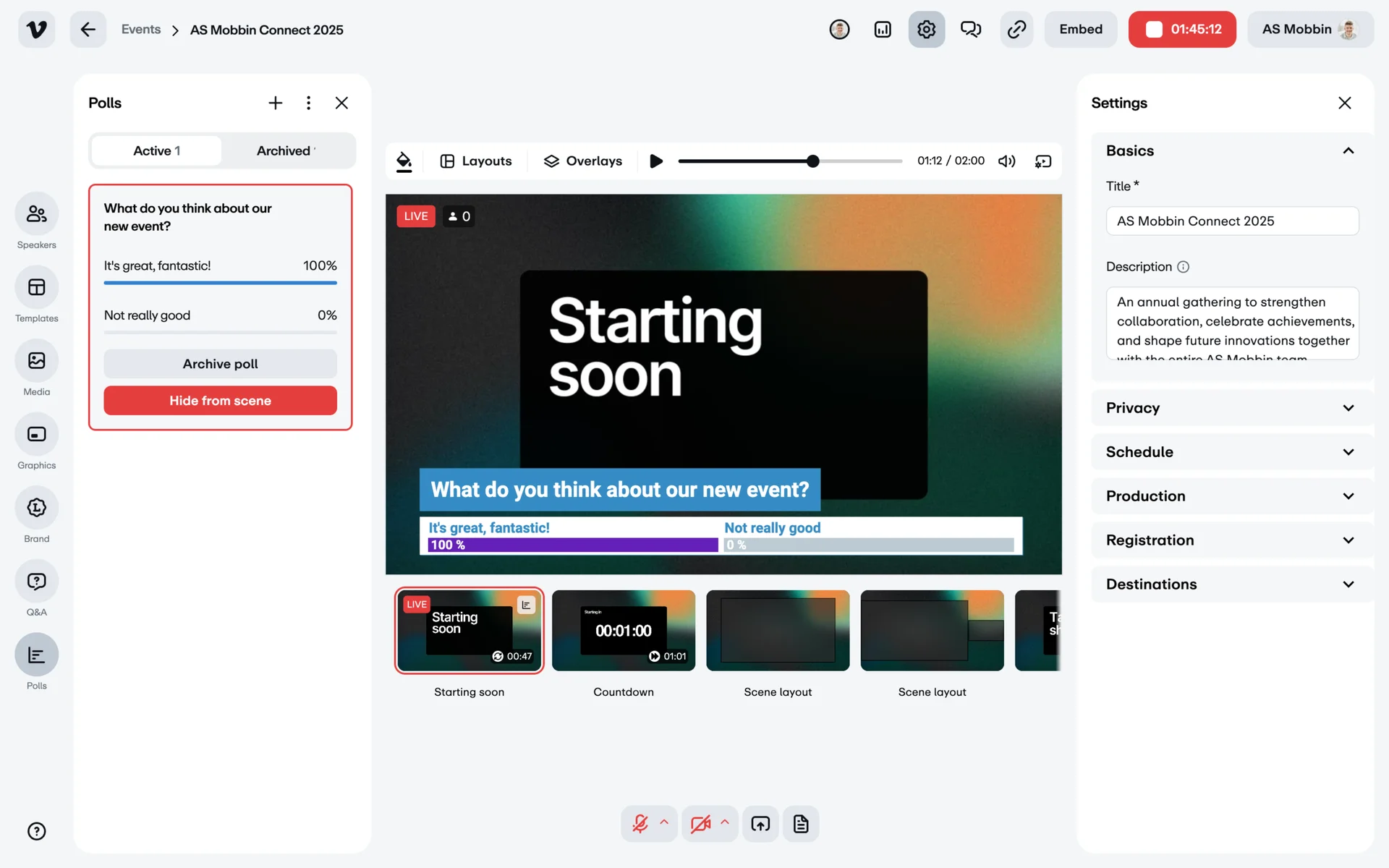
Task: Open the Brand settings icon
Action: (x=36, y=508)
